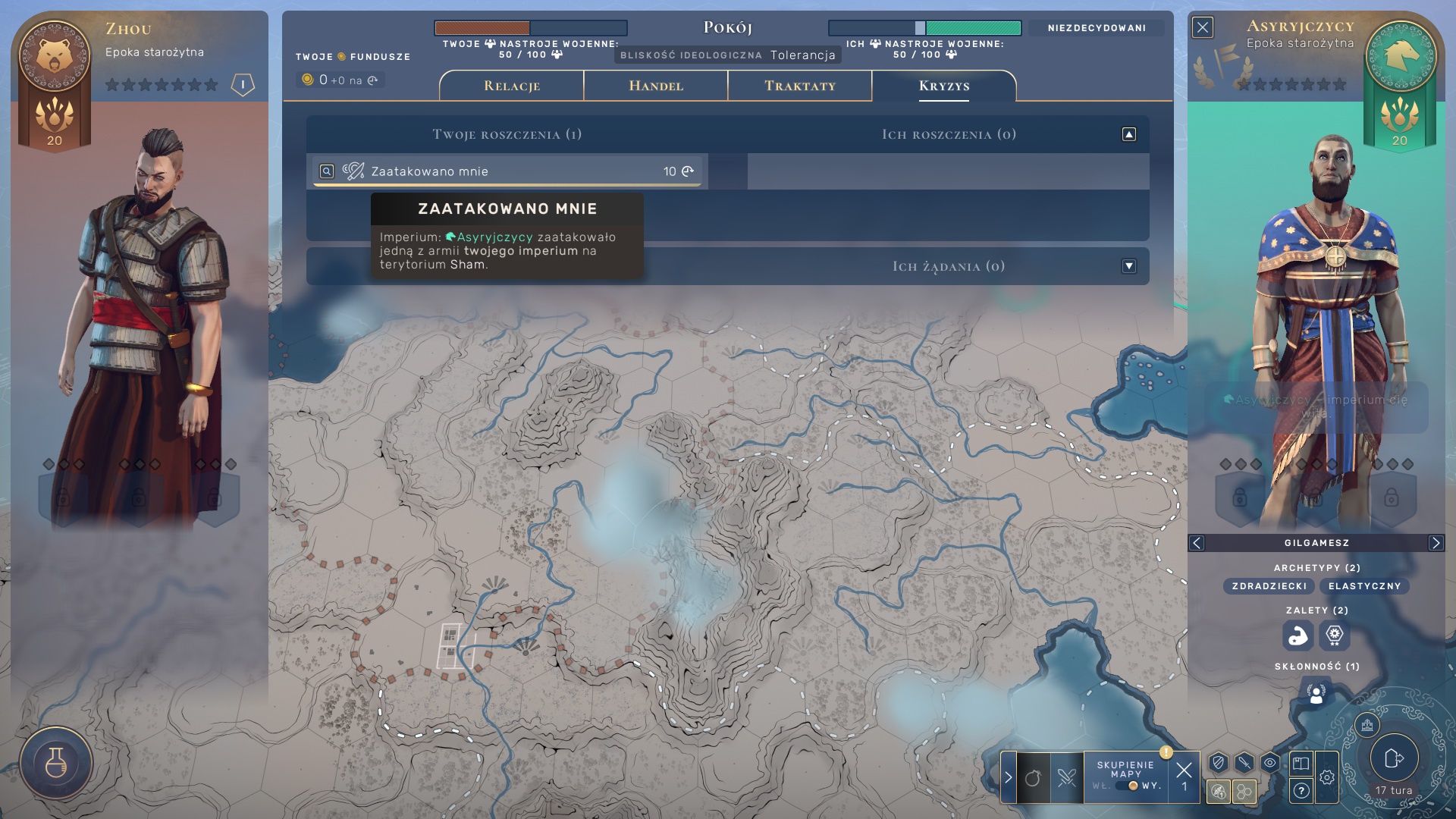Click the Zdradziecki archetype tag
Viewport: 1456px width, 819px height.
[1269, 586]
